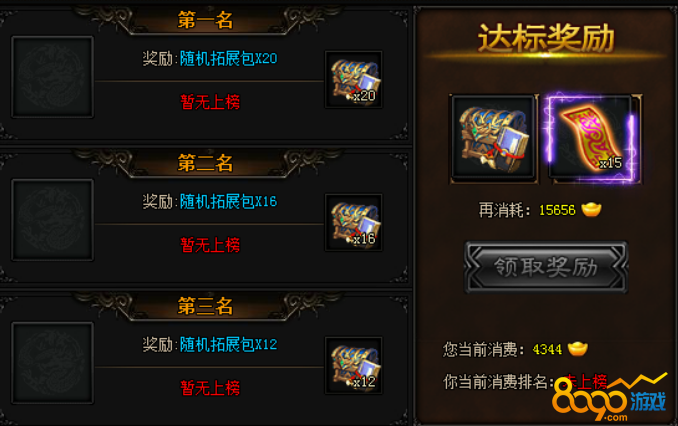This screenshot has width=678, height=426.
Task: Select the empty first place avatar slot
Action: (x=52, y=77)
